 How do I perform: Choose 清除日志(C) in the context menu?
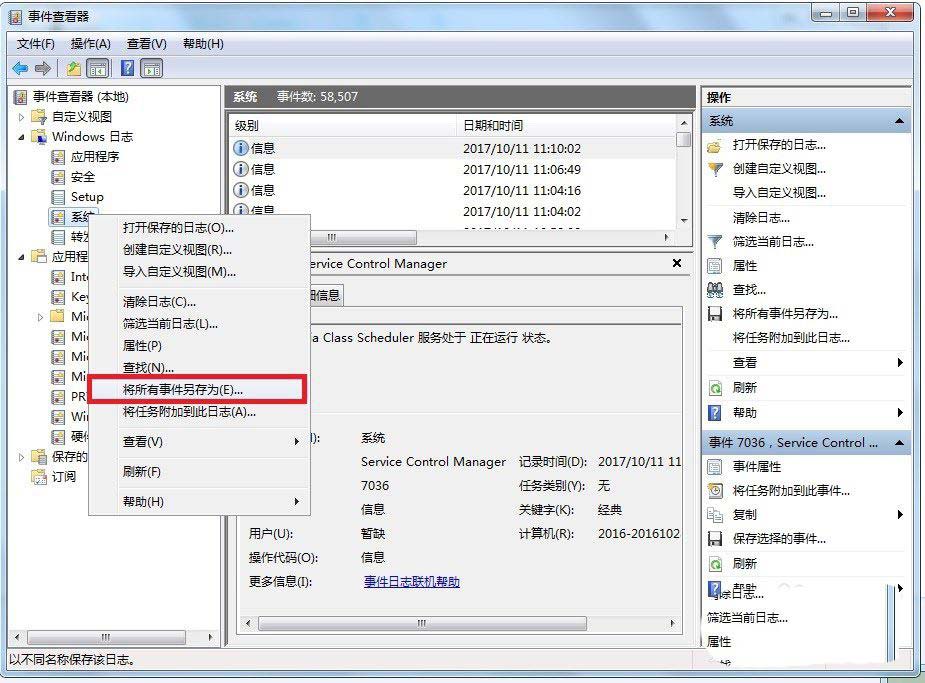[x=159, y=301]
